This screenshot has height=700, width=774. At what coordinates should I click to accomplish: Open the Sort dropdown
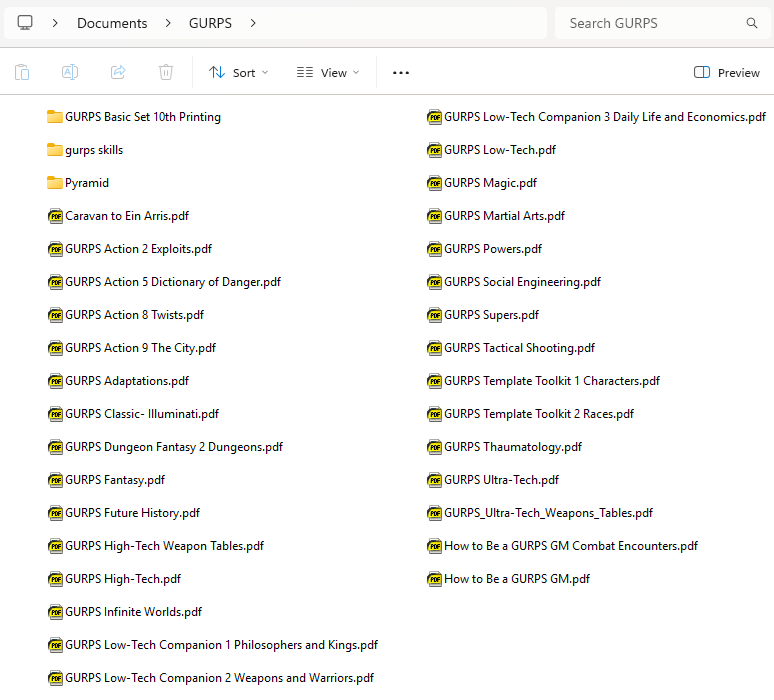[x=238, y=73]
